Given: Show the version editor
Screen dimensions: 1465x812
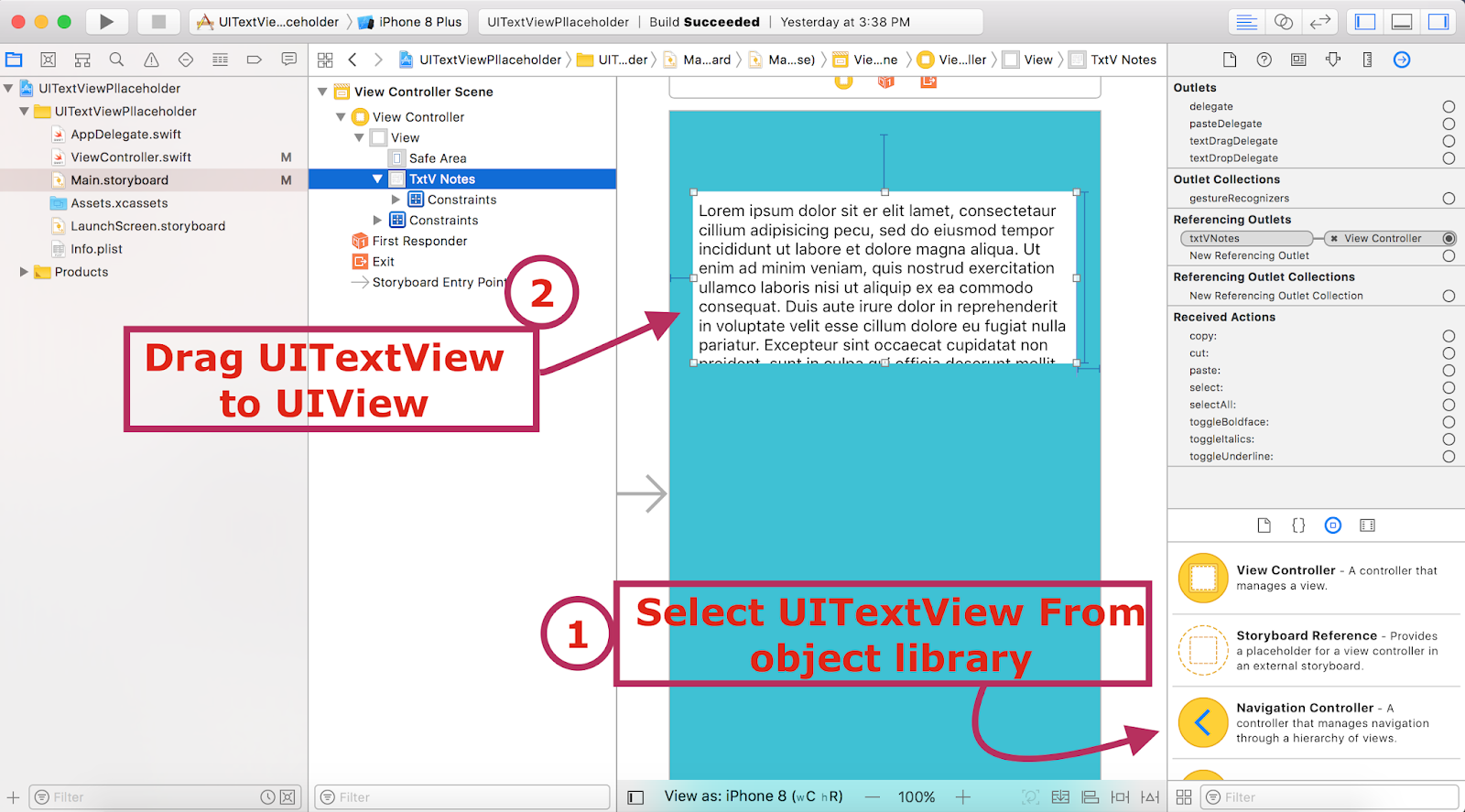Looking at the screenshot, I should click(1319, 22).
